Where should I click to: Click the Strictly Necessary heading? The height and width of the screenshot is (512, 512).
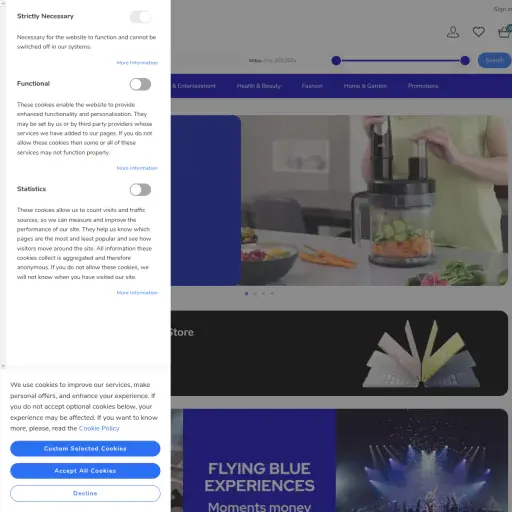click(45, 16)
